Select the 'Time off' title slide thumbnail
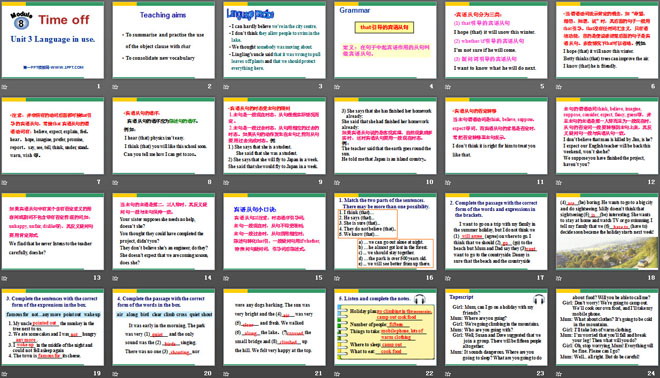660x378 pixels. pyautogui.click(x=53, y=40)
